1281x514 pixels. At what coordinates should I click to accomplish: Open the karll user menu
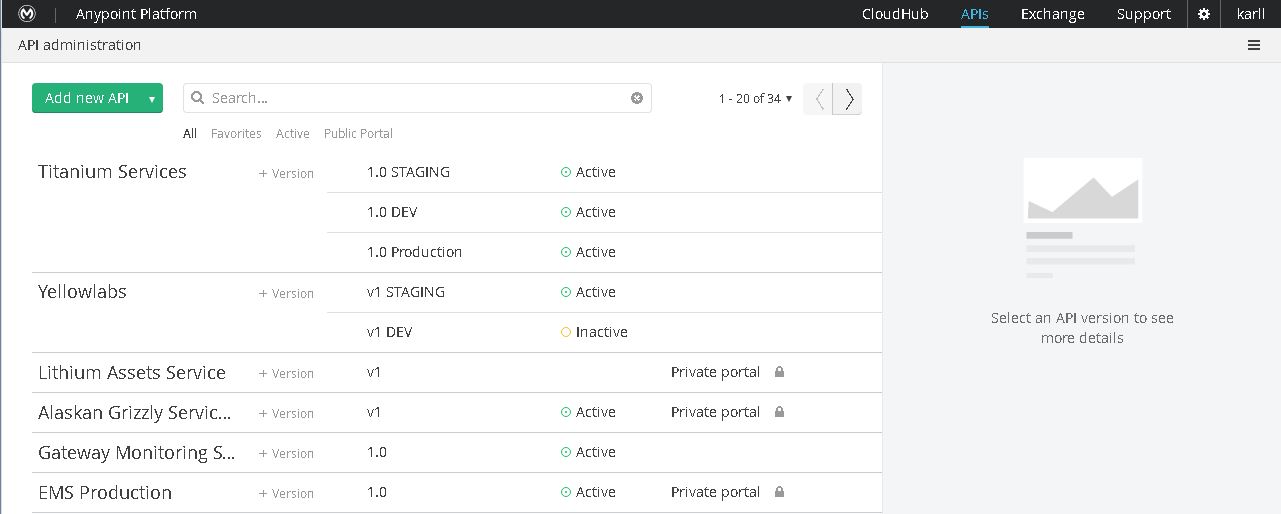pos(1251,14)
